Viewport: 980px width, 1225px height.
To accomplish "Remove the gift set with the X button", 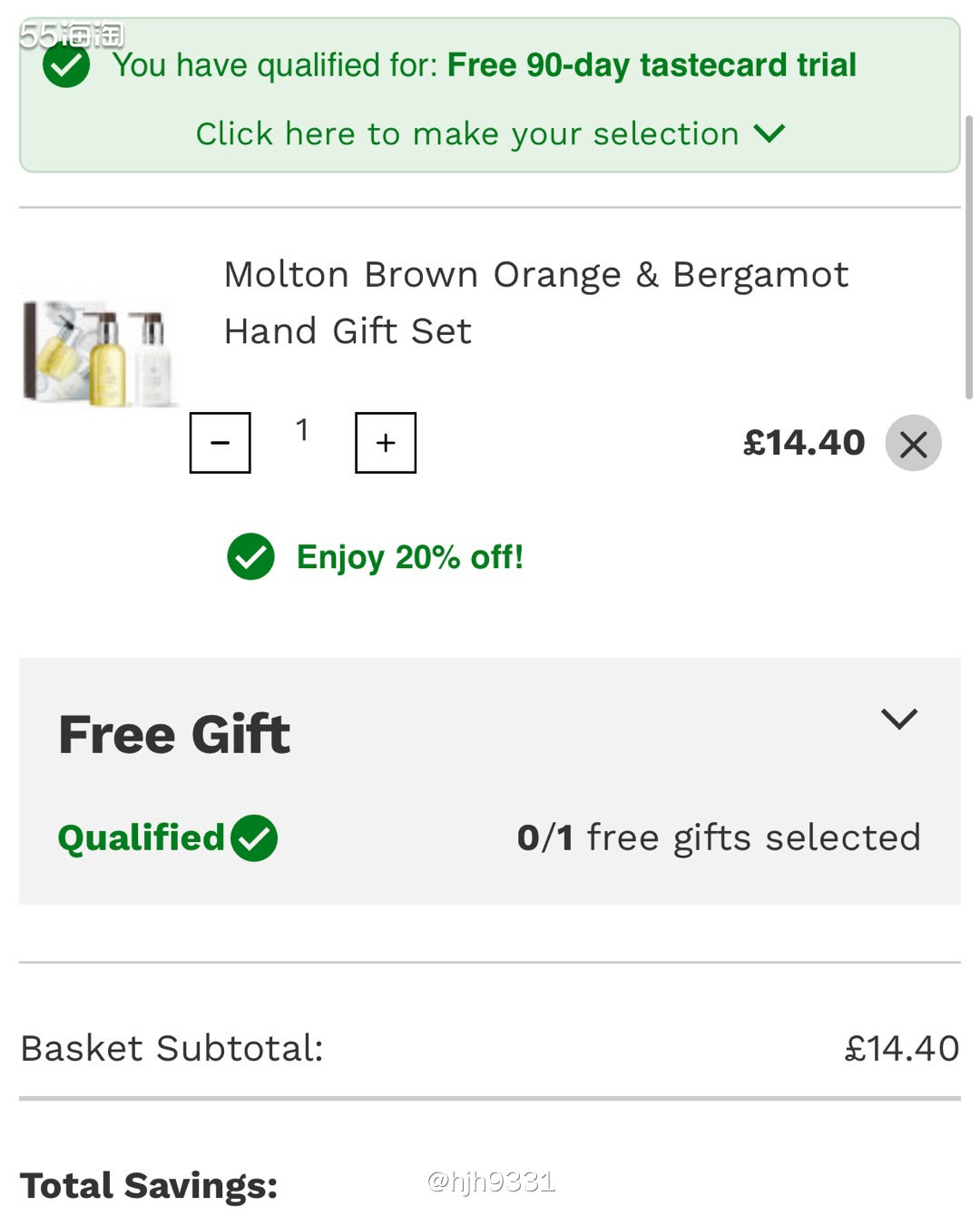I will point(913,444).
